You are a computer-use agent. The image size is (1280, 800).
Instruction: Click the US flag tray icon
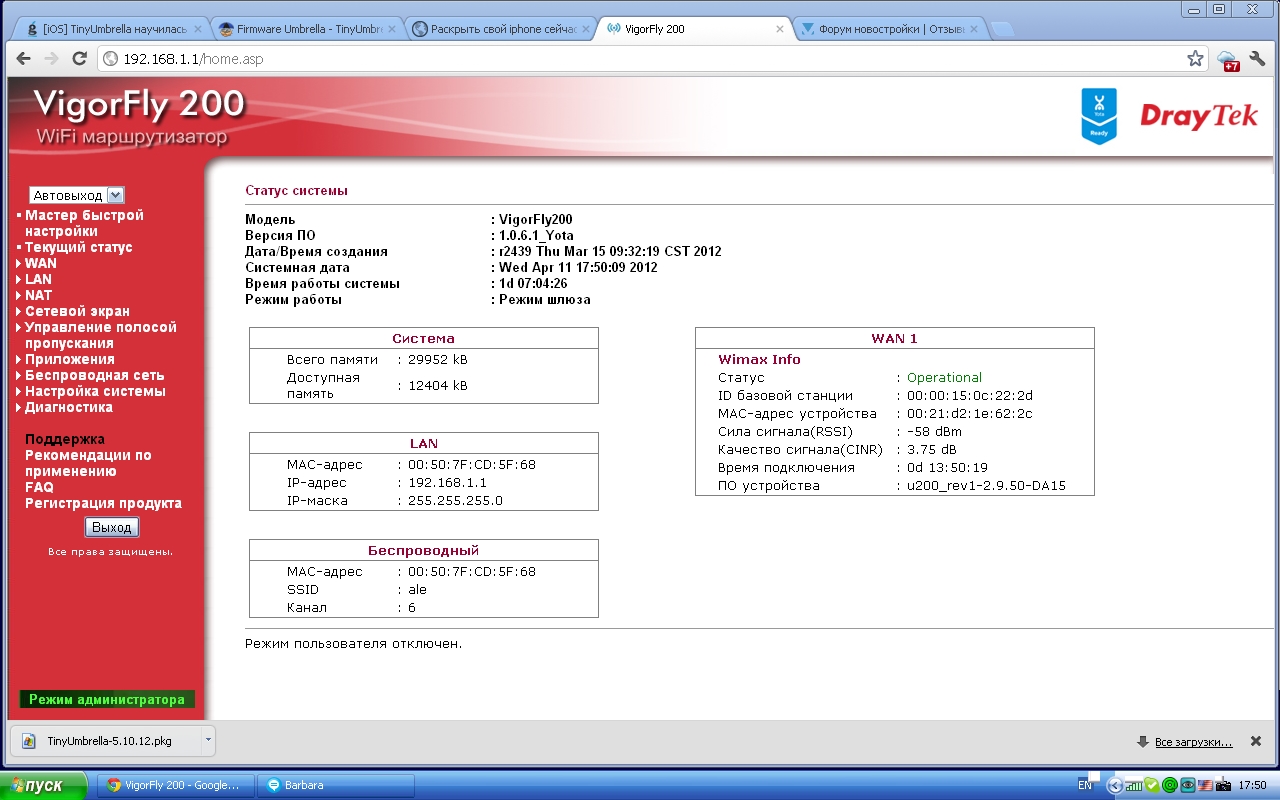click(x=1205, y=785)
